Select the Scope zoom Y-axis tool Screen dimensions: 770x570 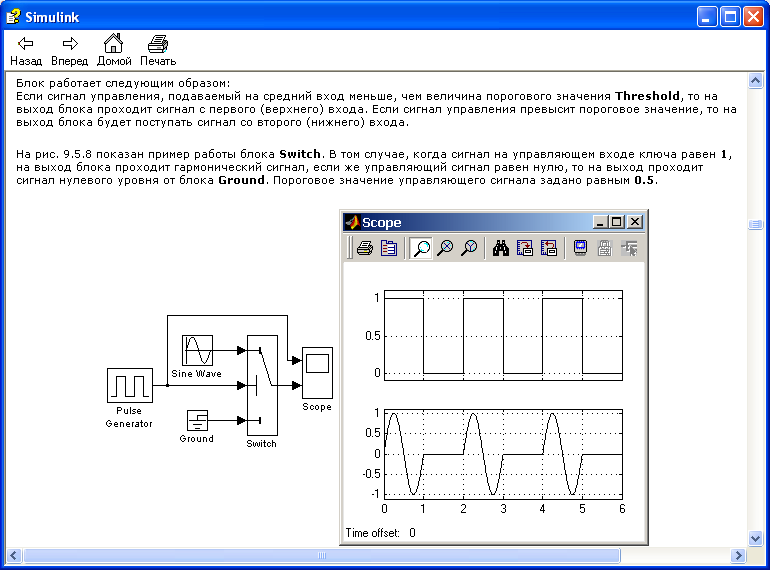click(x=469, y=248)
